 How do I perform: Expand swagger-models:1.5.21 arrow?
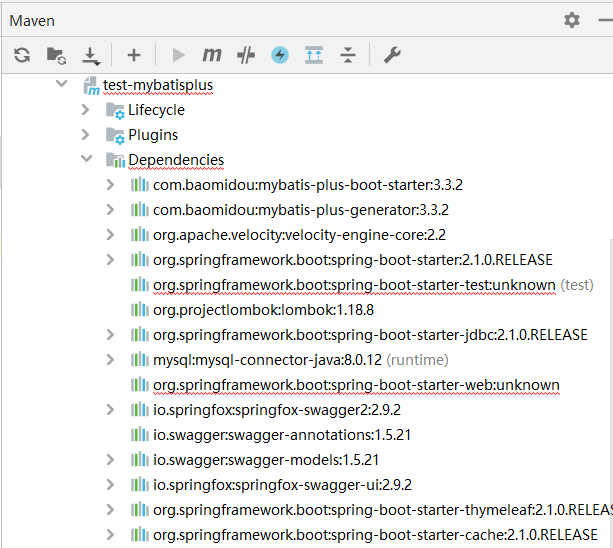click(110, 460)
